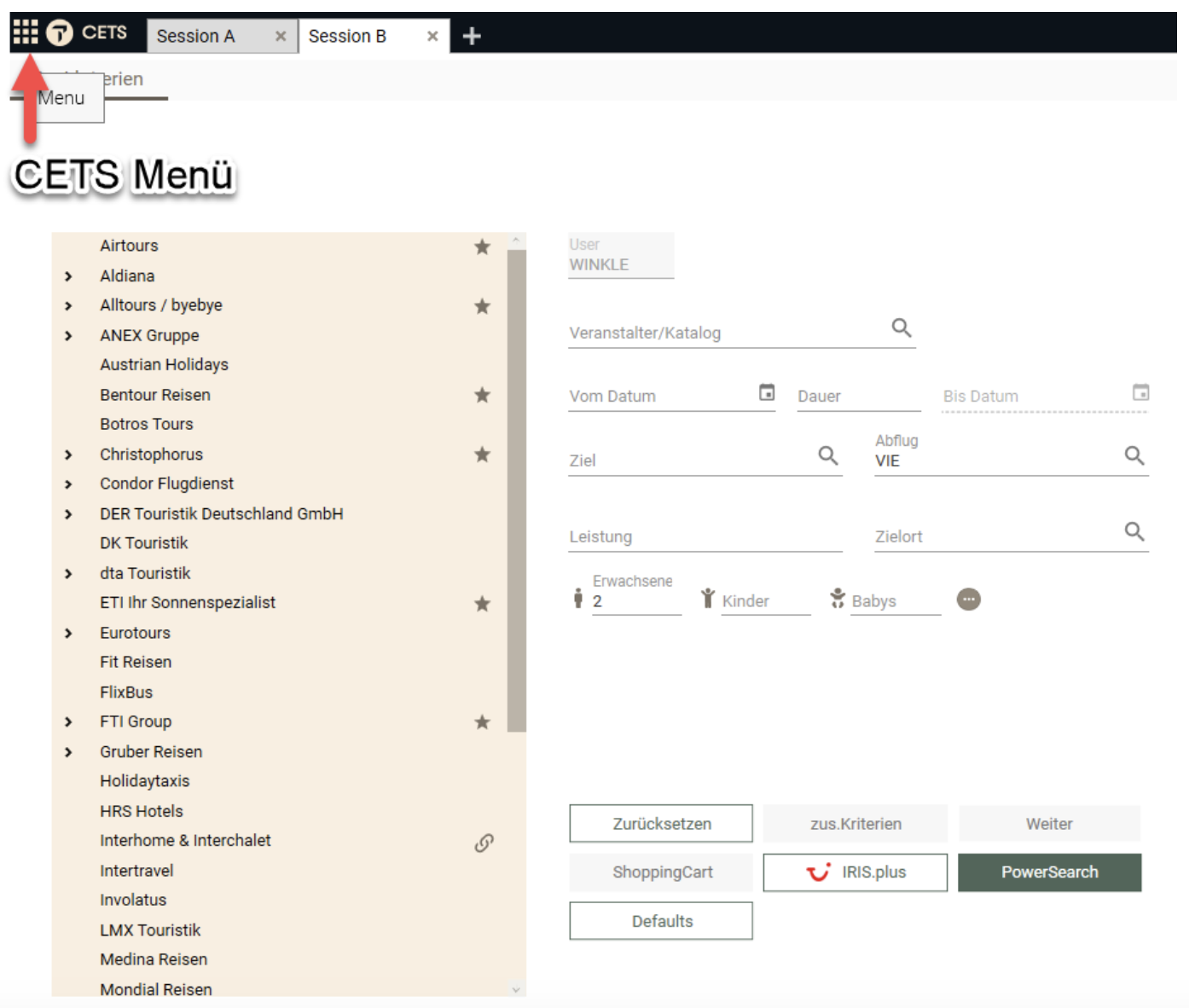Toggle favorite star for Bentour Reisen

(x=482, y=395)
